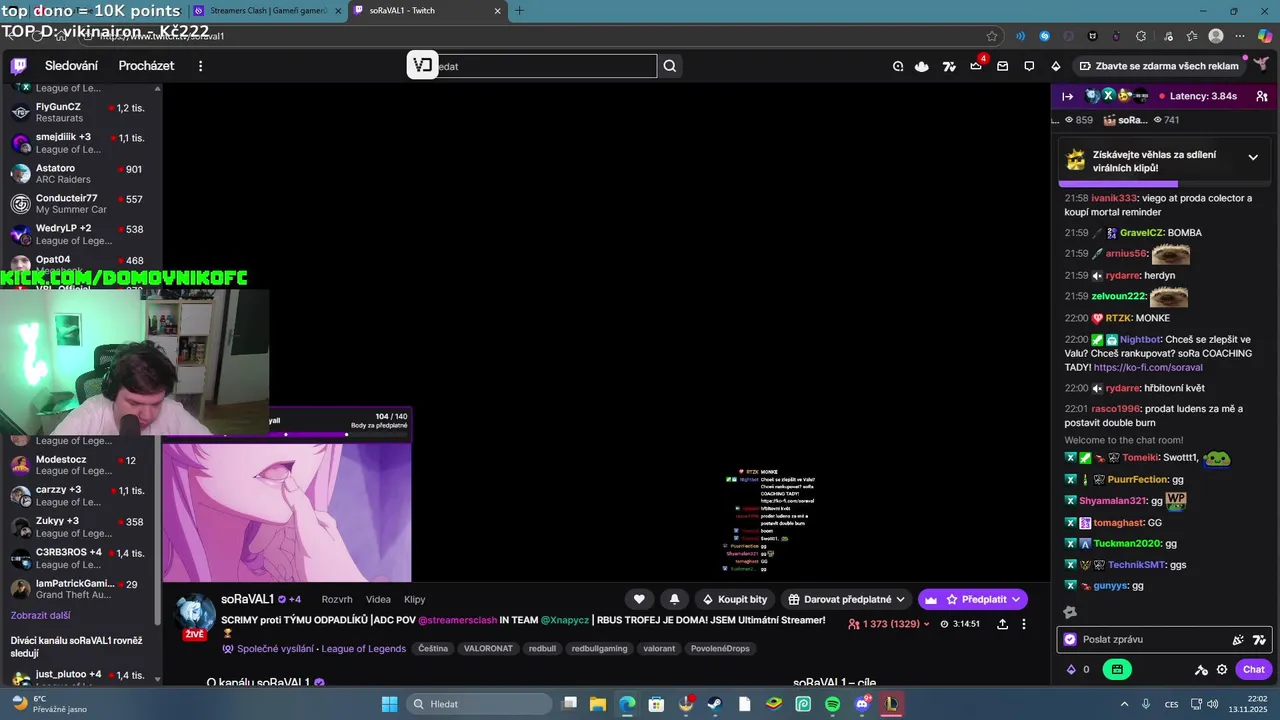
Task: Open the 7TV emote menu in chat input
Action: (1259, 639)
